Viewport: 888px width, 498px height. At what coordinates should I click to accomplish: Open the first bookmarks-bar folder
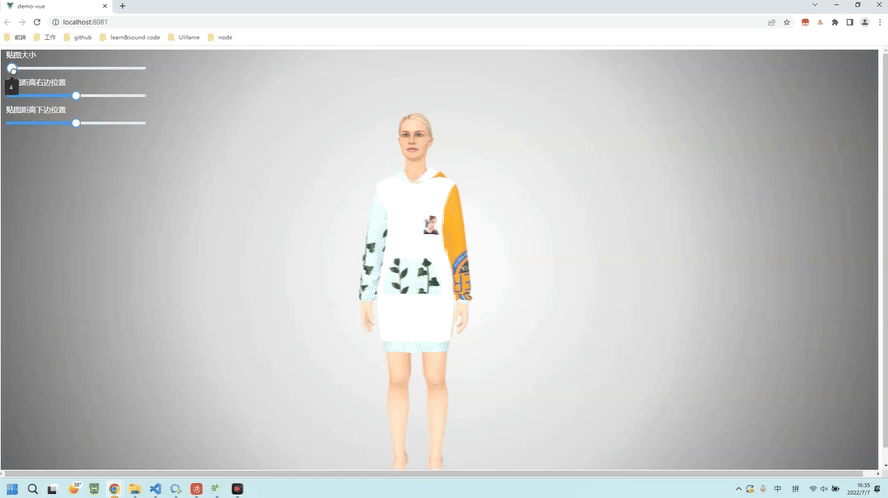[15, 37]
